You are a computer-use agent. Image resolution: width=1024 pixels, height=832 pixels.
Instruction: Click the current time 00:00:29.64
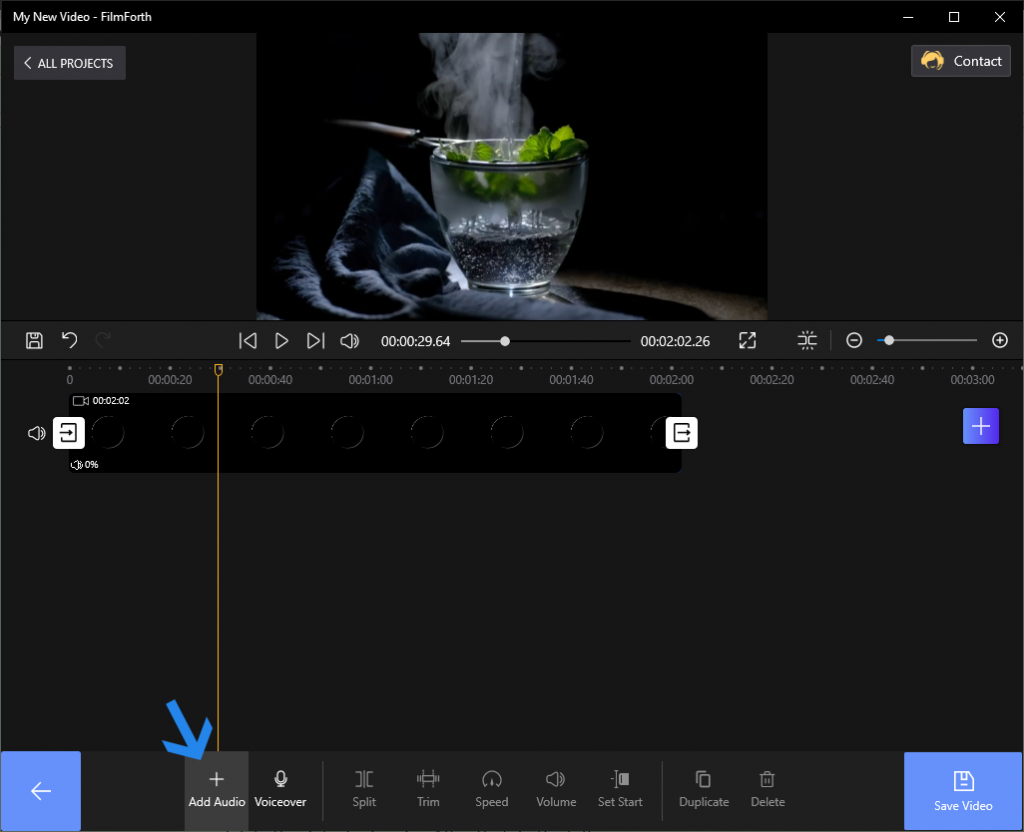click(415, 341)
